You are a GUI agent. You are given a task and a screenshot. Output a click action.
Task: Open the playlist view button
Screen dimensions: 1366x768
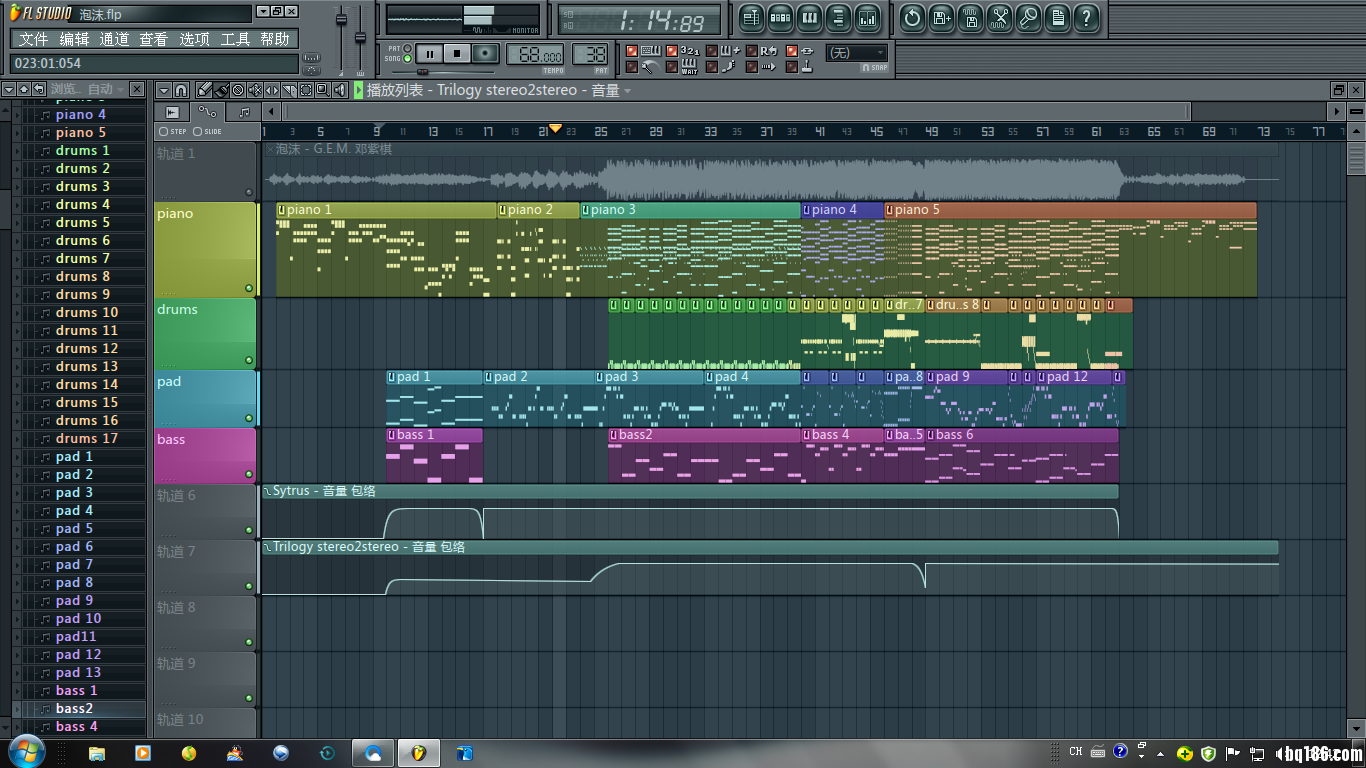(751, 18)
